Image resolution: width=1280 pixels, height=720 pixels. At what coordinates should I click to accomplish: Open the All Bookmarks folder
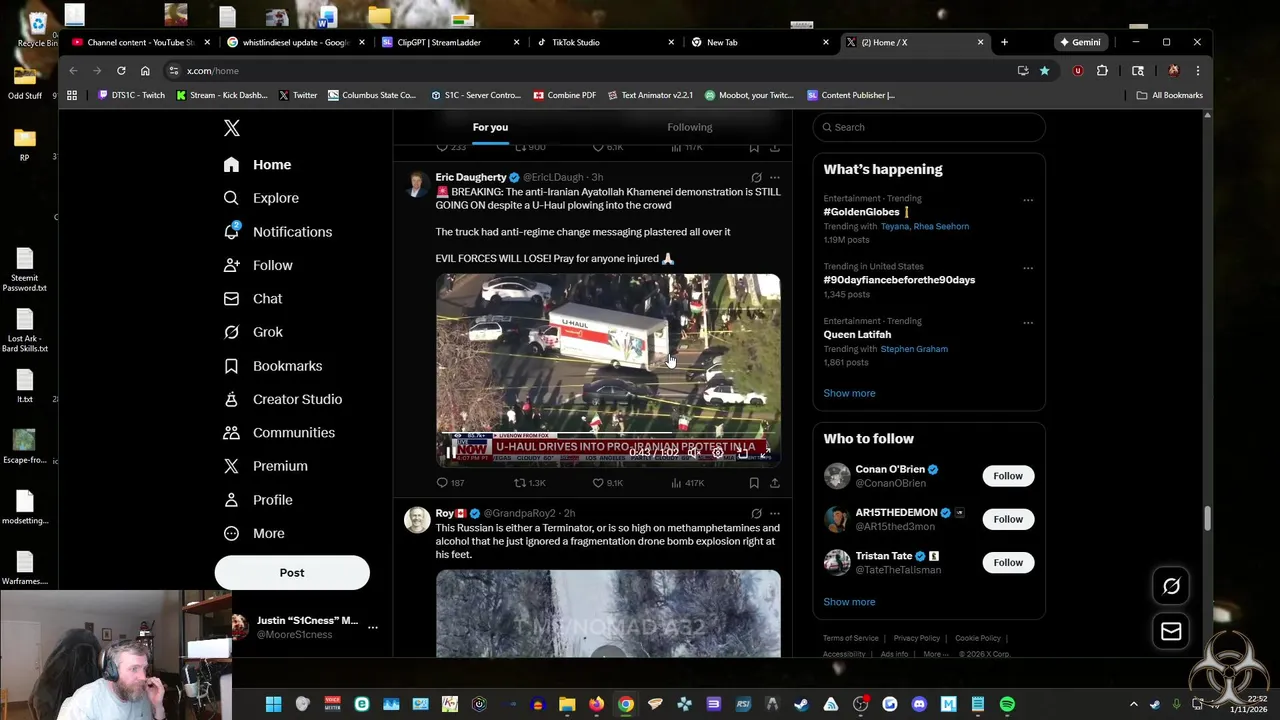pos(1170,95)
